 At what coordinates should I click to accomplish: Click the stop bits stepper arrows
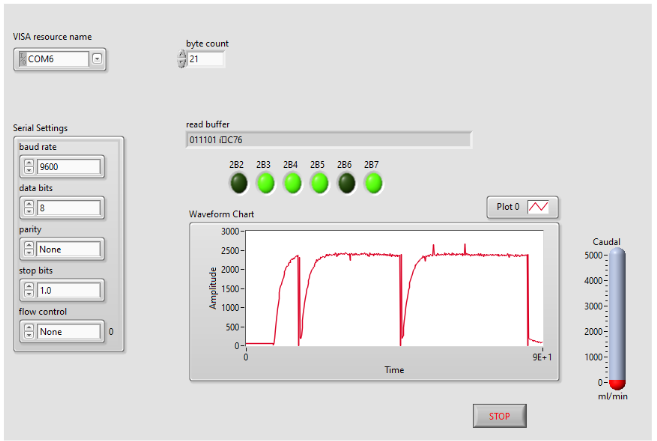pyautogui.click(x=28, y=290)
